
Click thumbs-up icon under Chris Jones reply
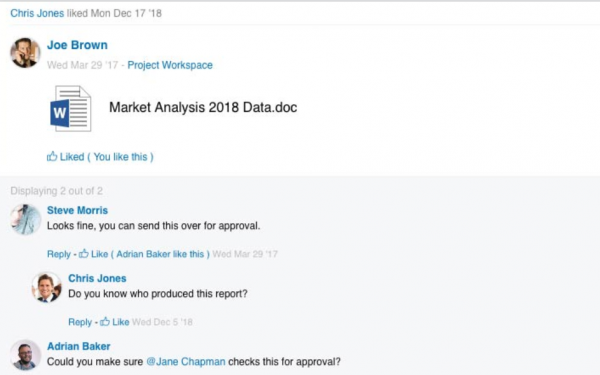point(105,321)
